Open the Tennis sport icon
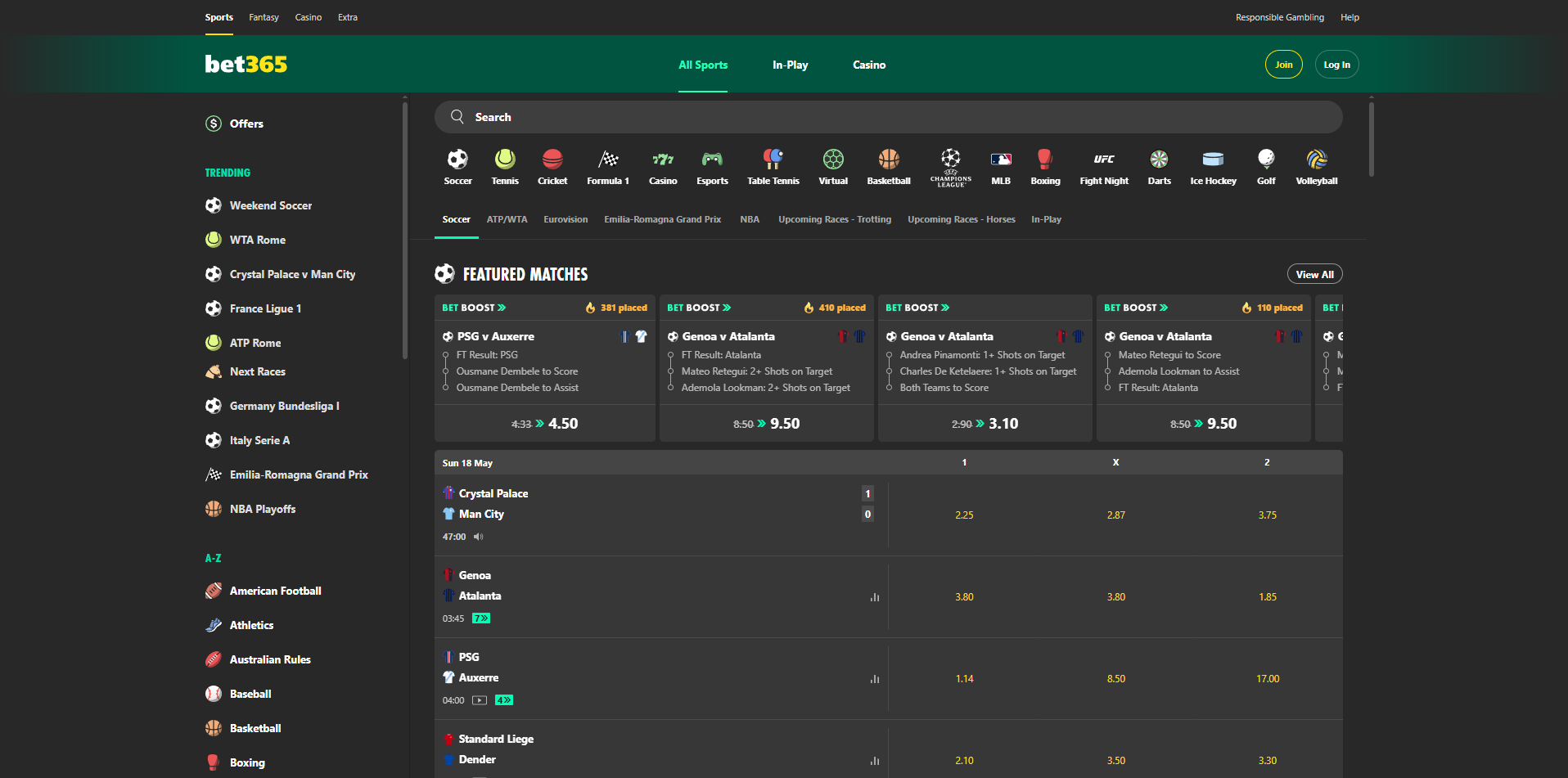Image resolution: width=1568 pixels, height=778 pixels. (505, 159)
